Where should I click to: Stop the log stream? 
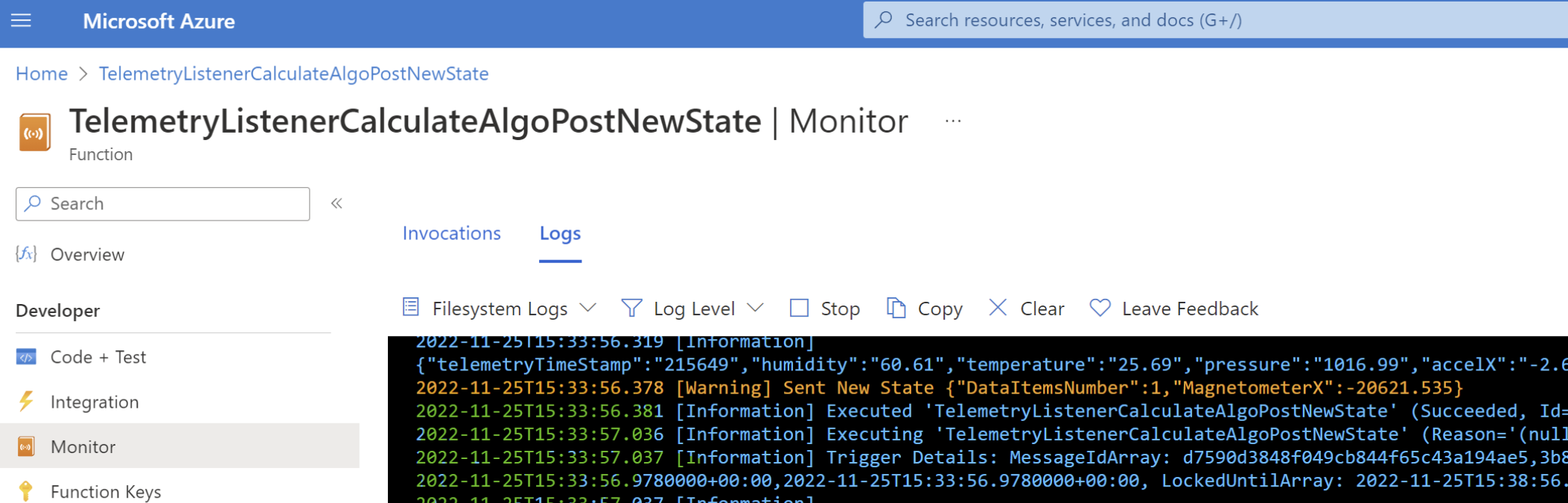coord(825,309)
